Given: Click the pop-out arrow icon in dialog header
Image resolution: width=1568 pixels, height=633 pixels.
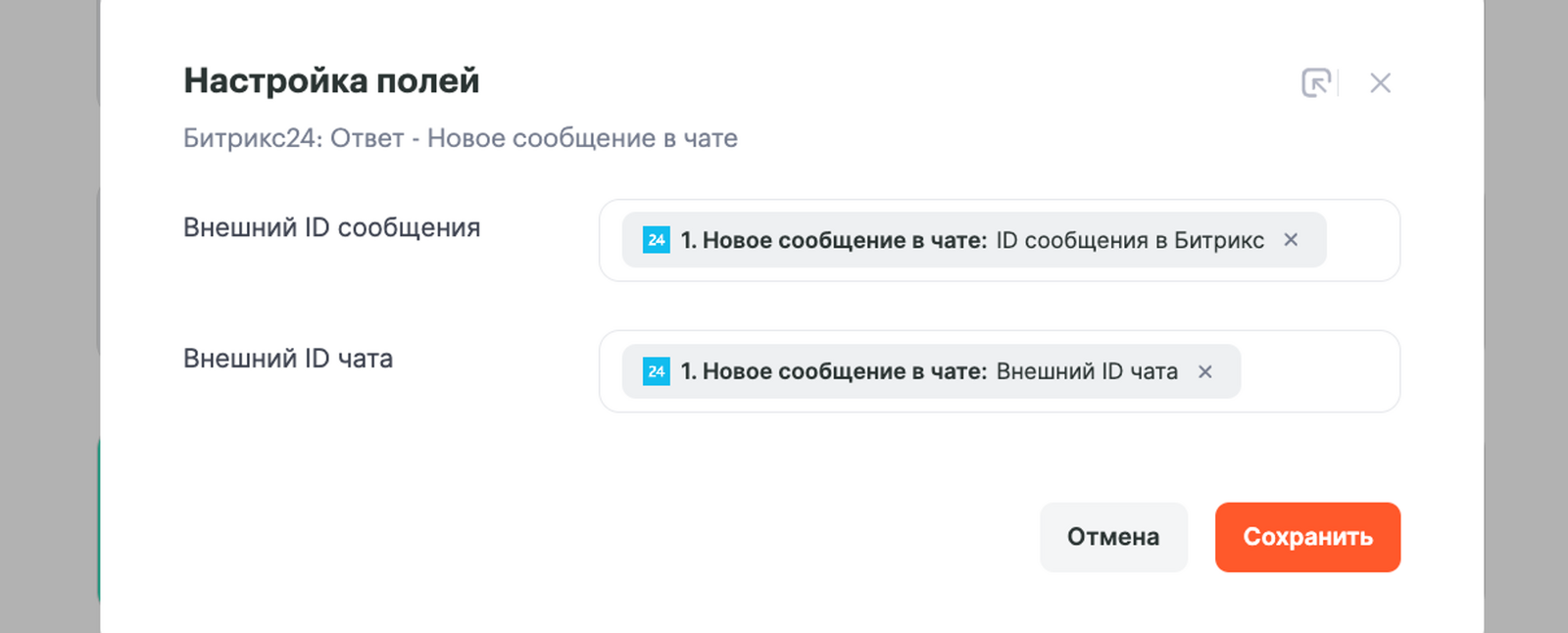Looking at the screenshot, I should click(x=1315, y=83).
